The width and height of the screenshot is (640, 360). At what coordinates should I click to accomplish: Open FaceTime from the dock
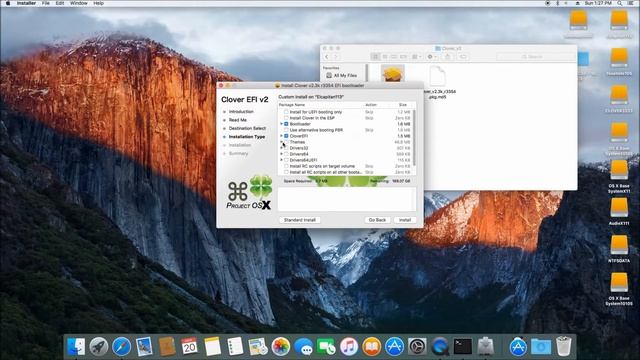pos(326,347)
